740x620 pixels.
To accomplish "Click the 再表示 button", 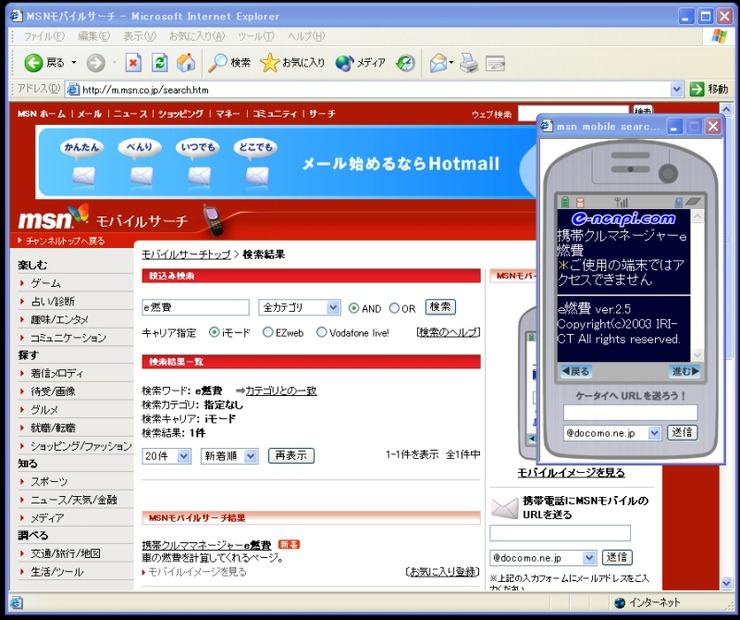I will click(x=291, y=456).
